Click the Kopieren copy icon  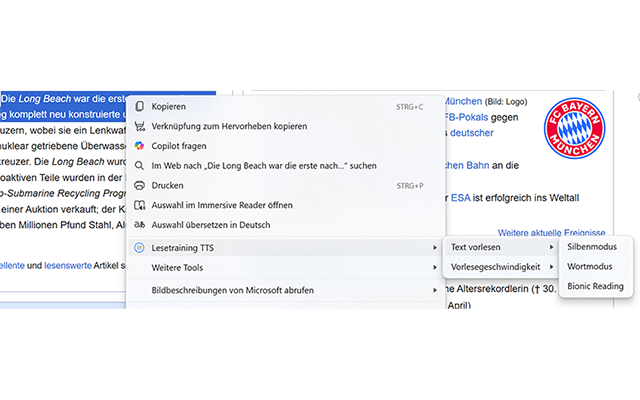(x=140, y=106)
